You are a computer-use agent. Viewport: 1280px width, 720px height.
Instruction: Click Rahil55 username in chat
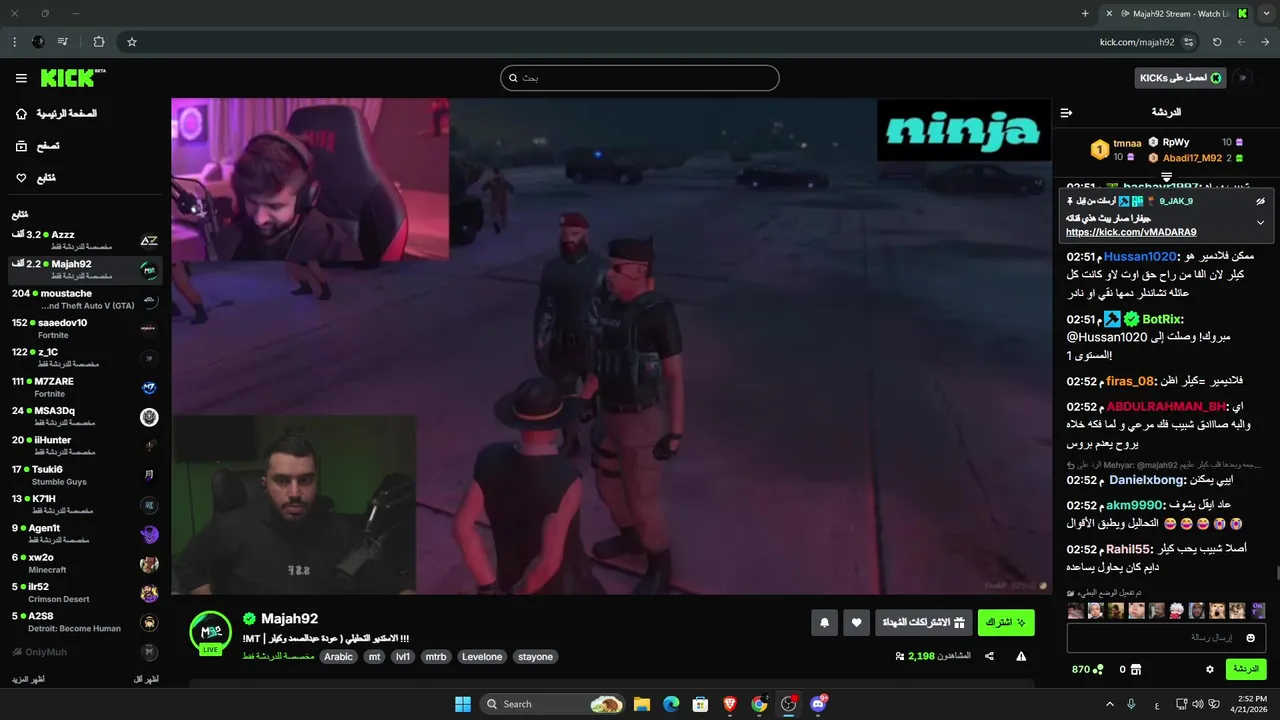click(x=1128, y=549)
